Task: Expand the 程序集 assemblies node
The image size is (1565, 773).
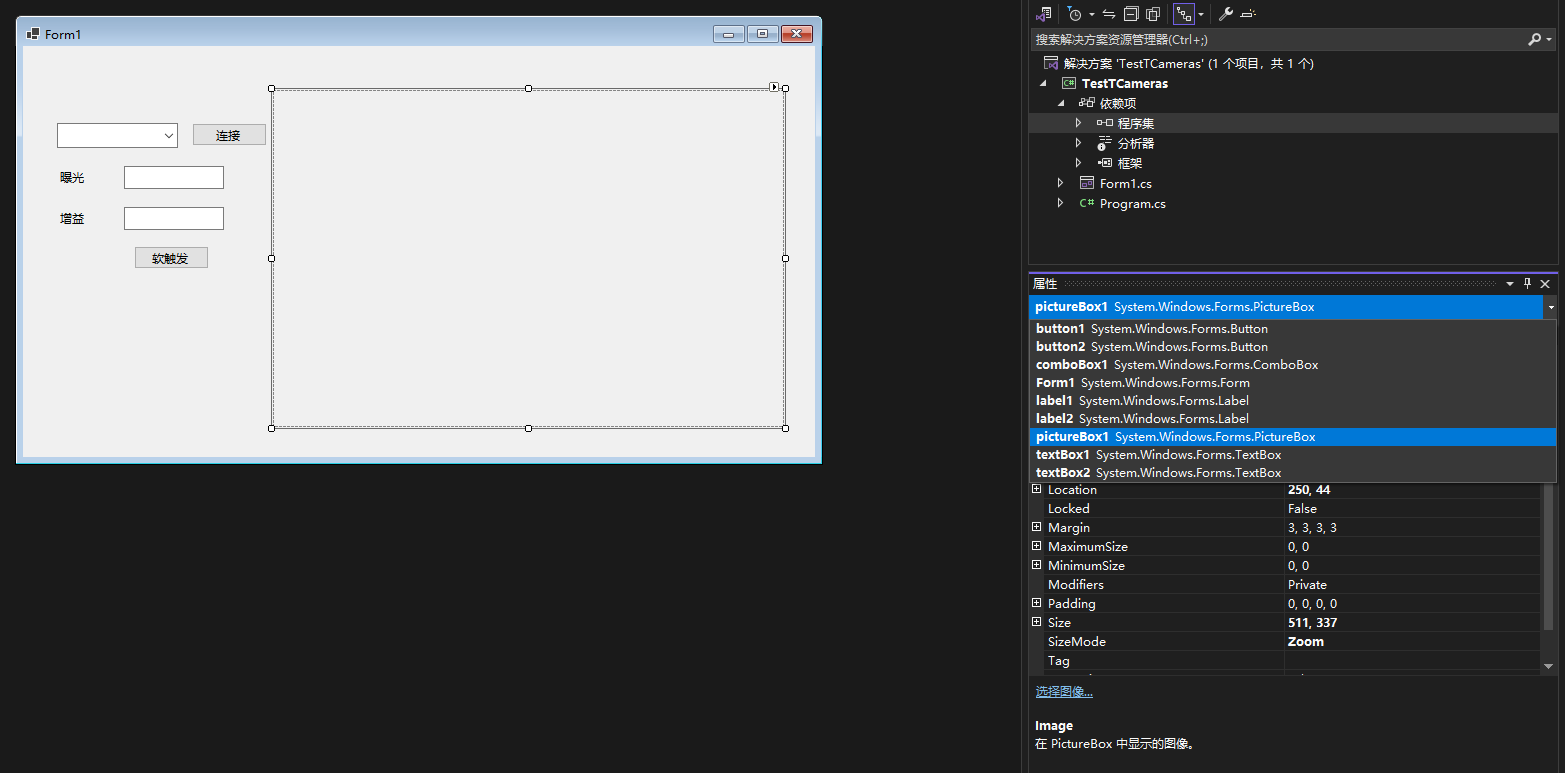Action: (1078, 123)
